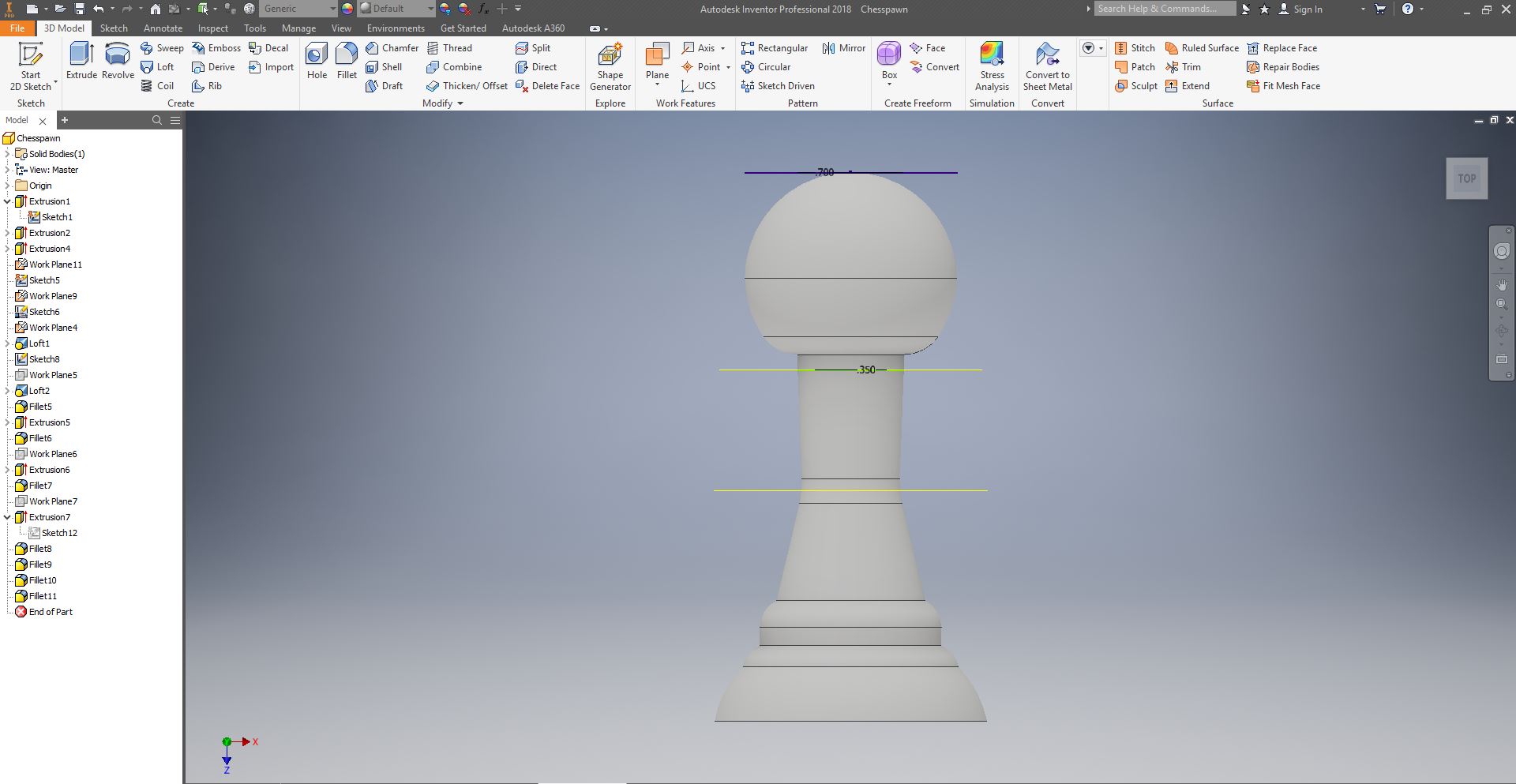The height and width of the screenshot is (784, 1516).
Task: Select the Stitch surface tool
Action: (1135, 48)
